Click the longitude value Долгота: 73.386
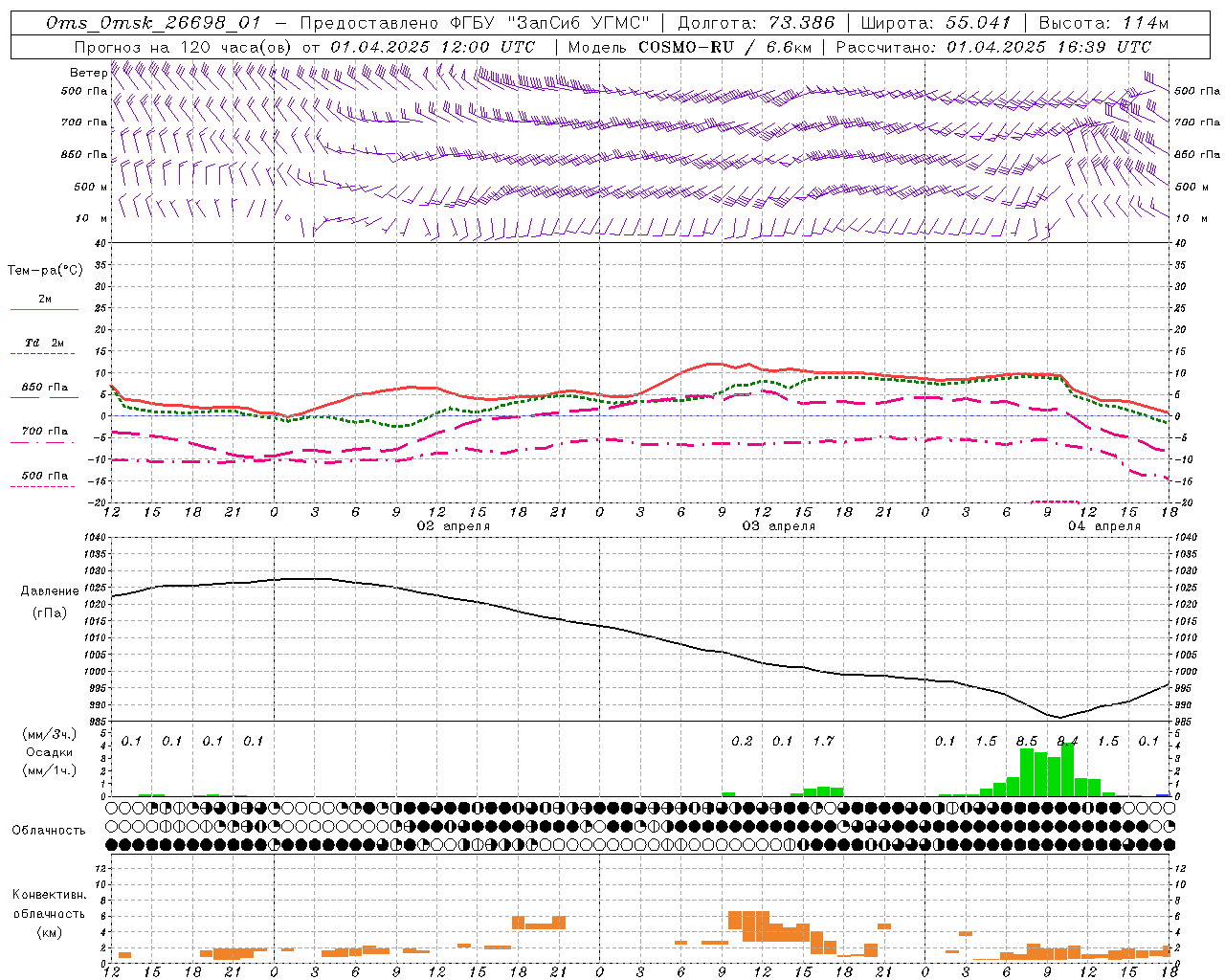This screenshot has height=980, width=1225. click(756, 23)
